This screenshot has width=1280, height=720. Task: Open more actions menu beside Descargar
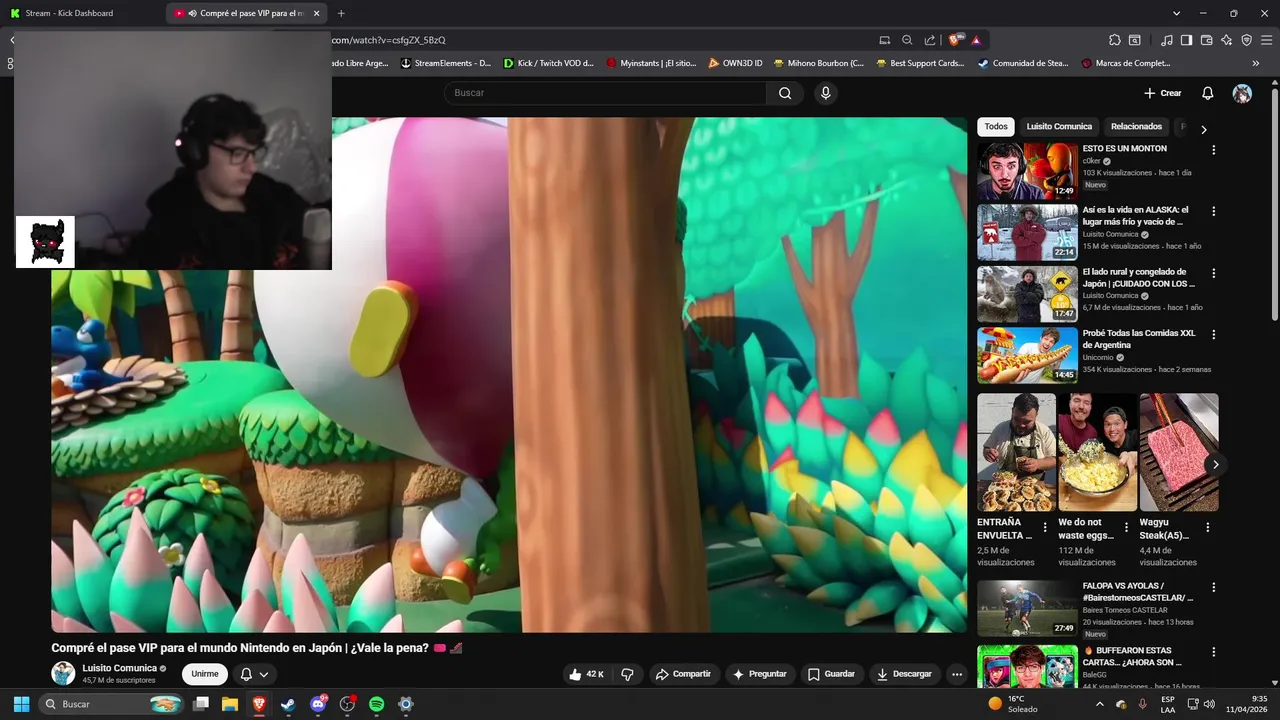click(x=957, y=674)
